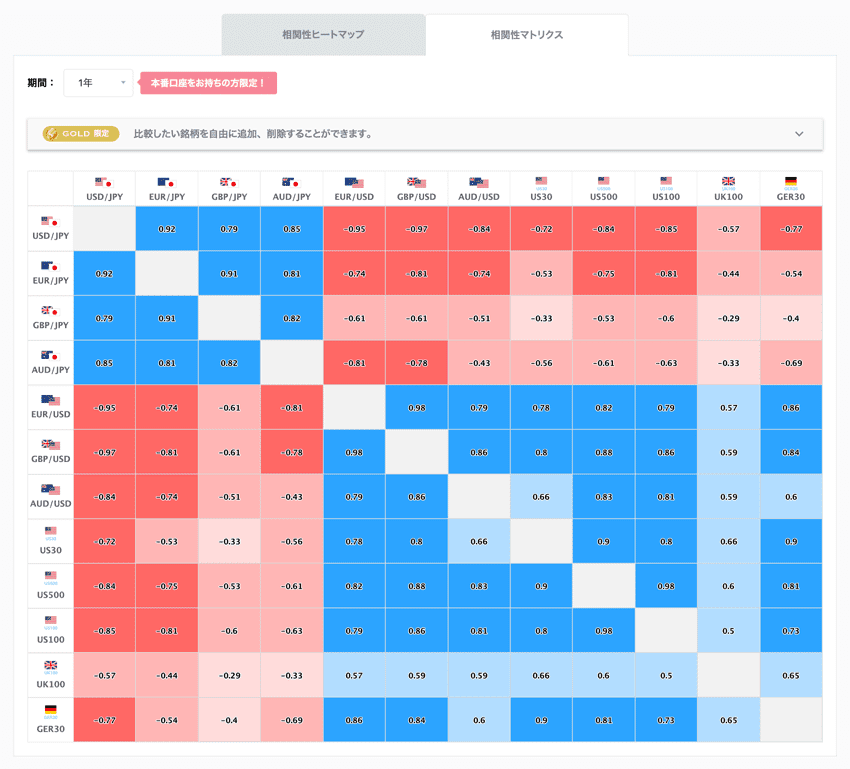Click the GER30 flag icon in column header
The width and height of the screenshot is (850, 769).
pos(791,181)
